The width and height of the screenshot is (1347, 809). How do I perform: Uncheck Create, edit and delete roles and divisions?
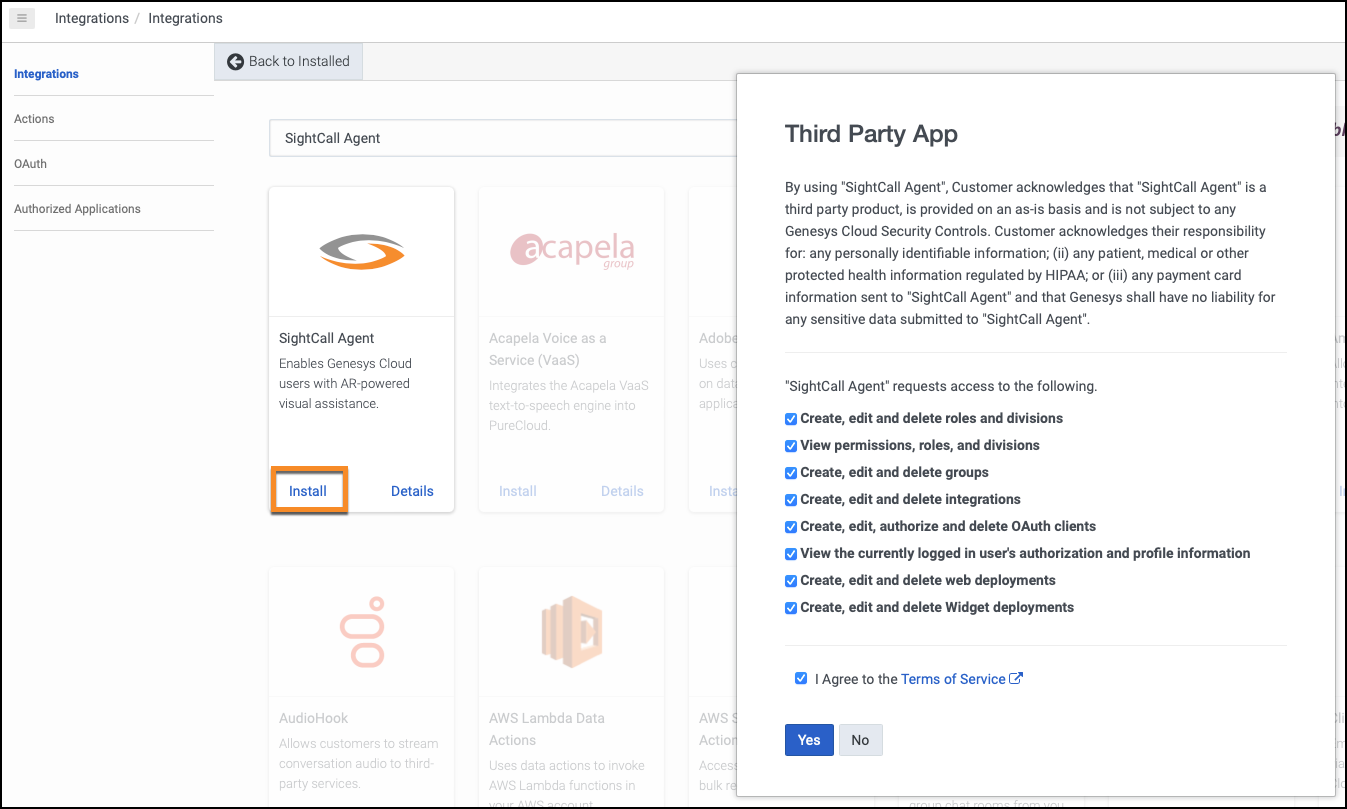point(791,419)
